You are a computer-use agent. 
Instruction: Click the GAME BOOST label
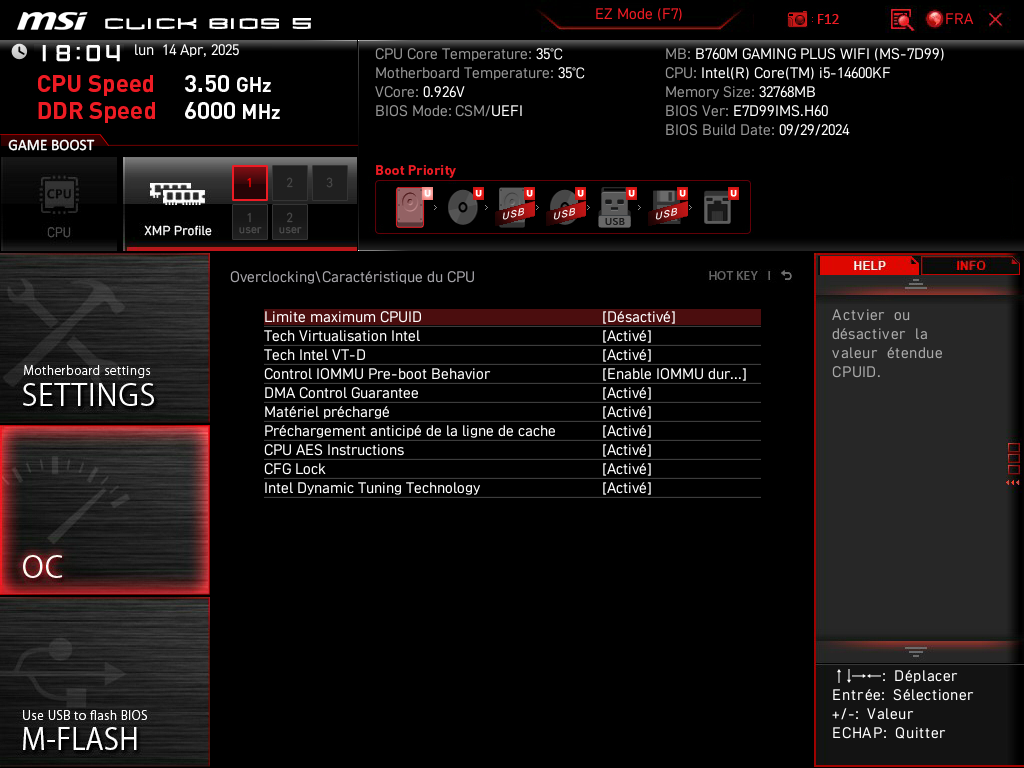pyautogui.click(x=51, y=145)
